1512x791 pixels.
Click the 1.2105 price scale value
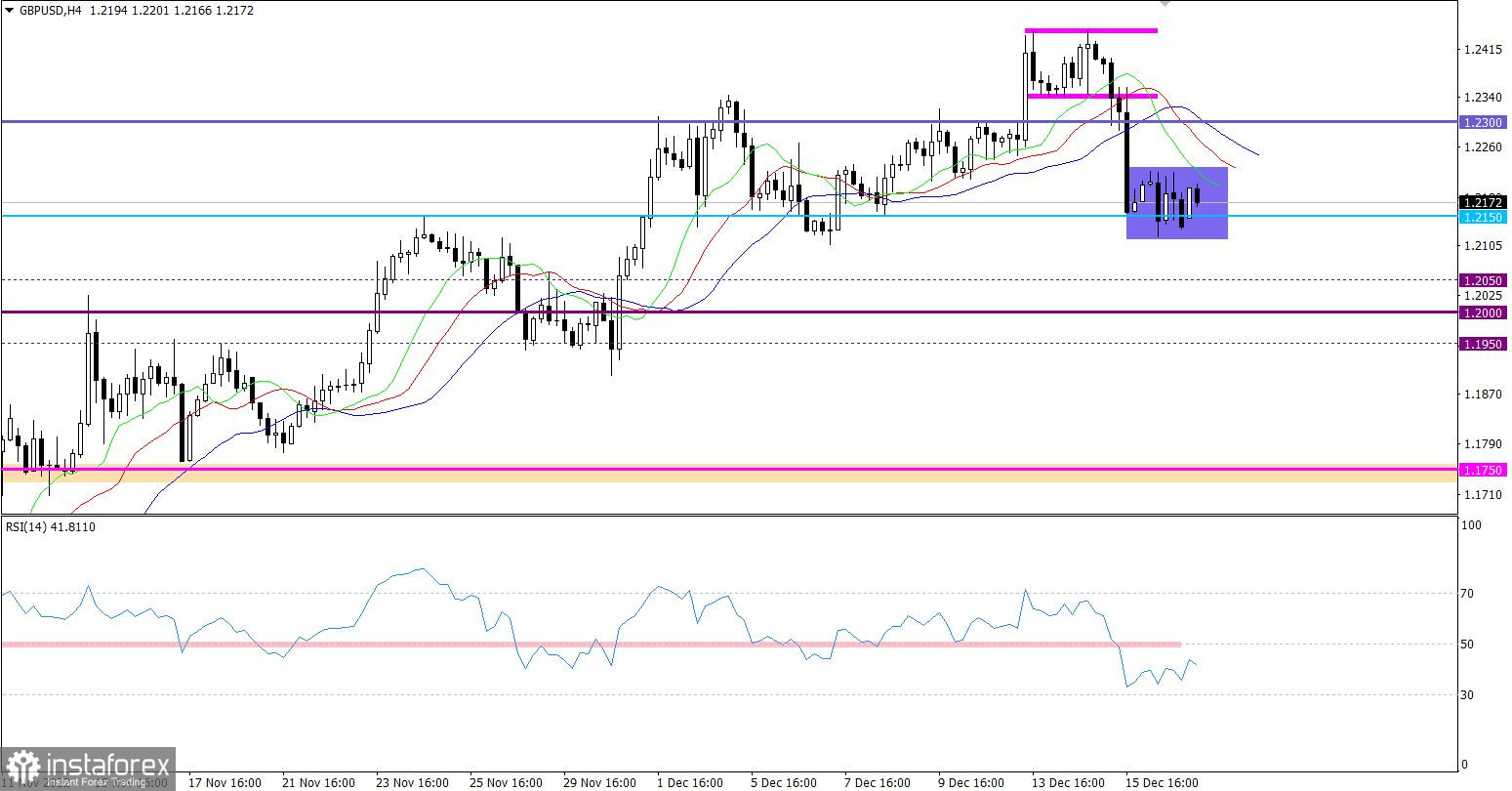coord(1482,245)
